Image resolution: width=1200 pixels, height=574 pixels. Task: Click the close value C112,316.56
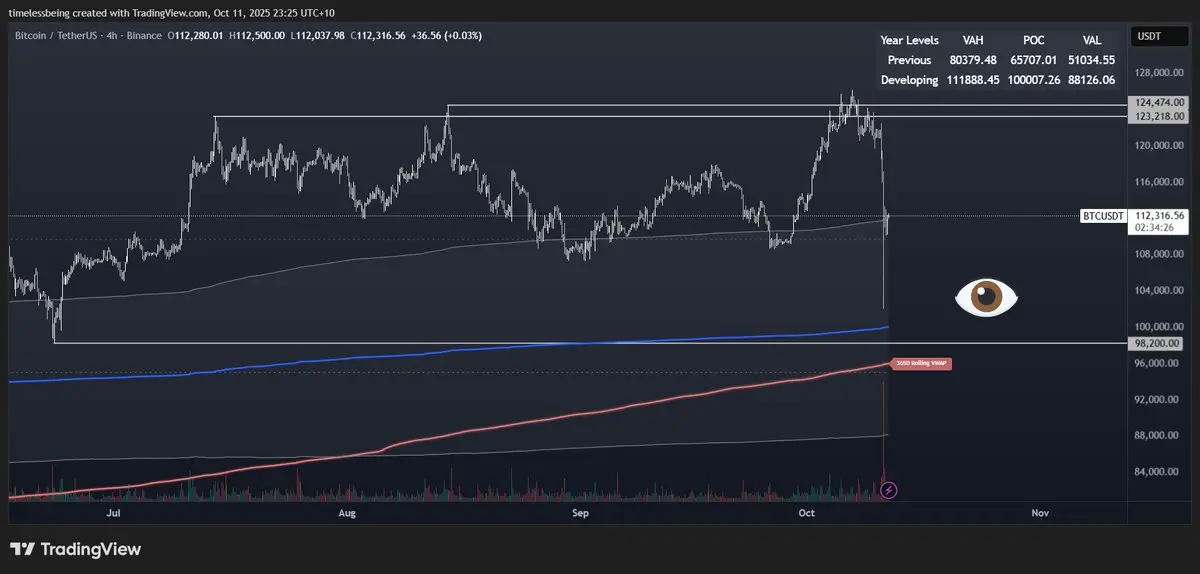(x=378, y=35)
